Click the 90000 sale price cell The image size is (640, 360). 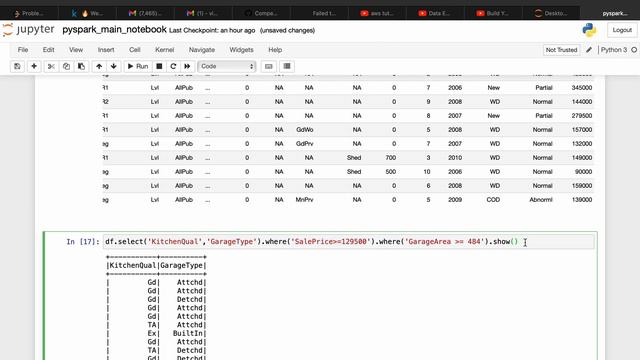coord(583,172)
